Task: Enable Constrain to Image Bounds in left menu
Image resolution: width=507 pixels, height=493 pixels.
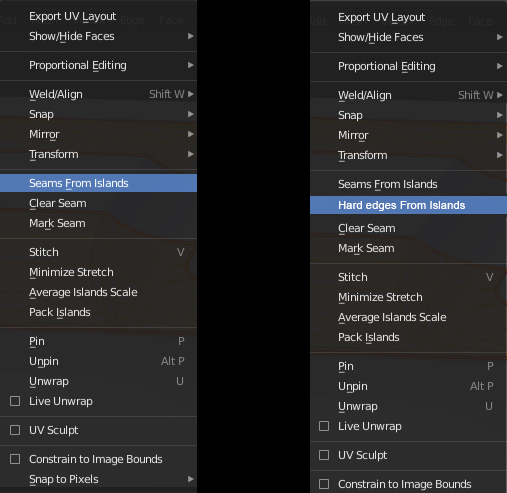Action: [x=15, y=459]
